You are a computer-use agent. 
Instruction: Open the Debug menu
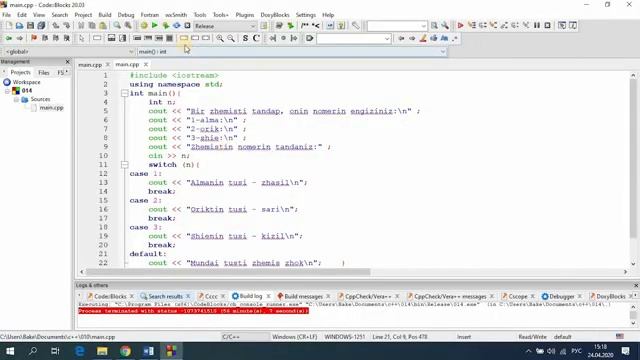(126, 15)
